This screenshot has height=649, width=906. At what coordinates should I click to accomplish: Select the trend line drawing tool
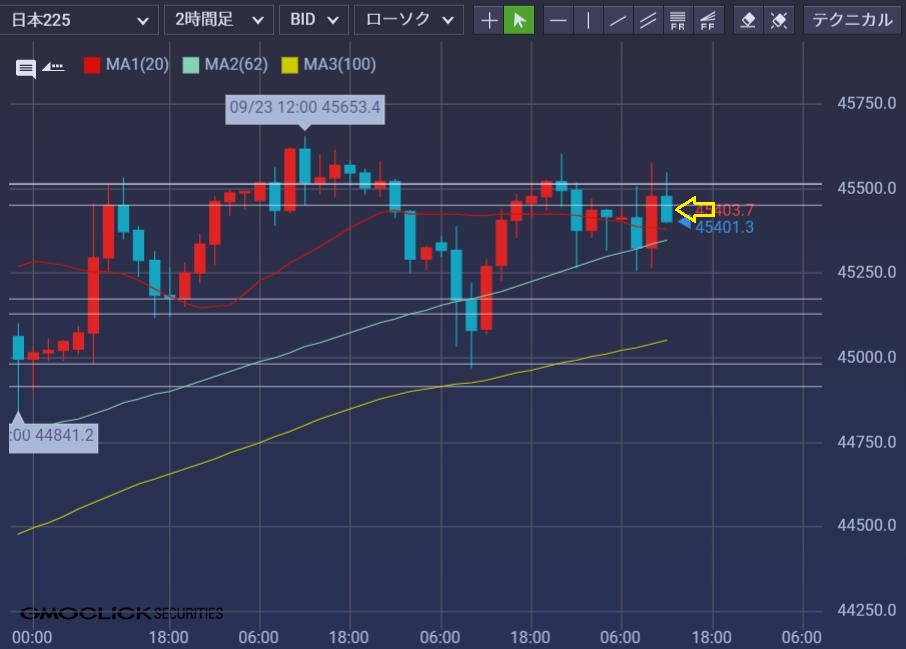(x=618, y=20)
